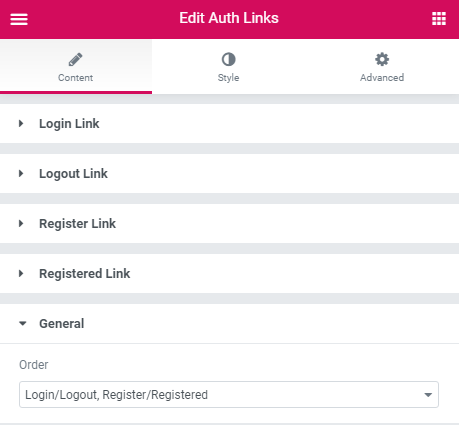Screen dimensions: 459x425
Task: Click the arrow beside Login Link
Action: click(21, 124)
